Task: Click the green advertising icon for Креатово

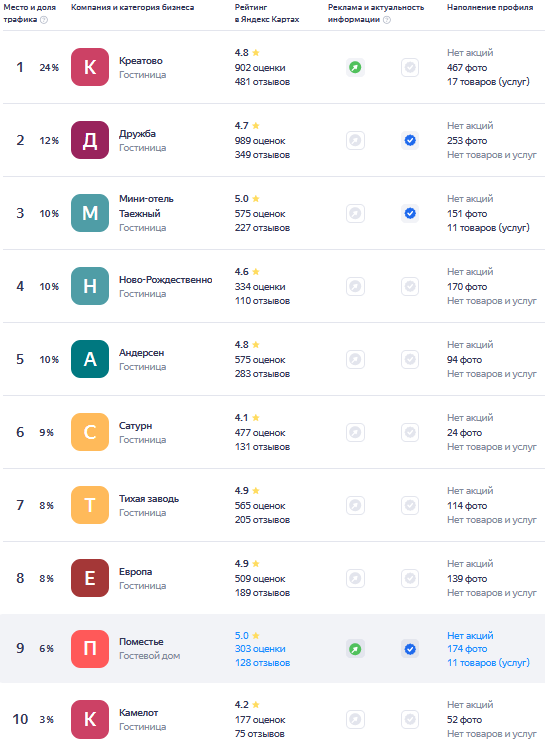Action: coord(355,67)
